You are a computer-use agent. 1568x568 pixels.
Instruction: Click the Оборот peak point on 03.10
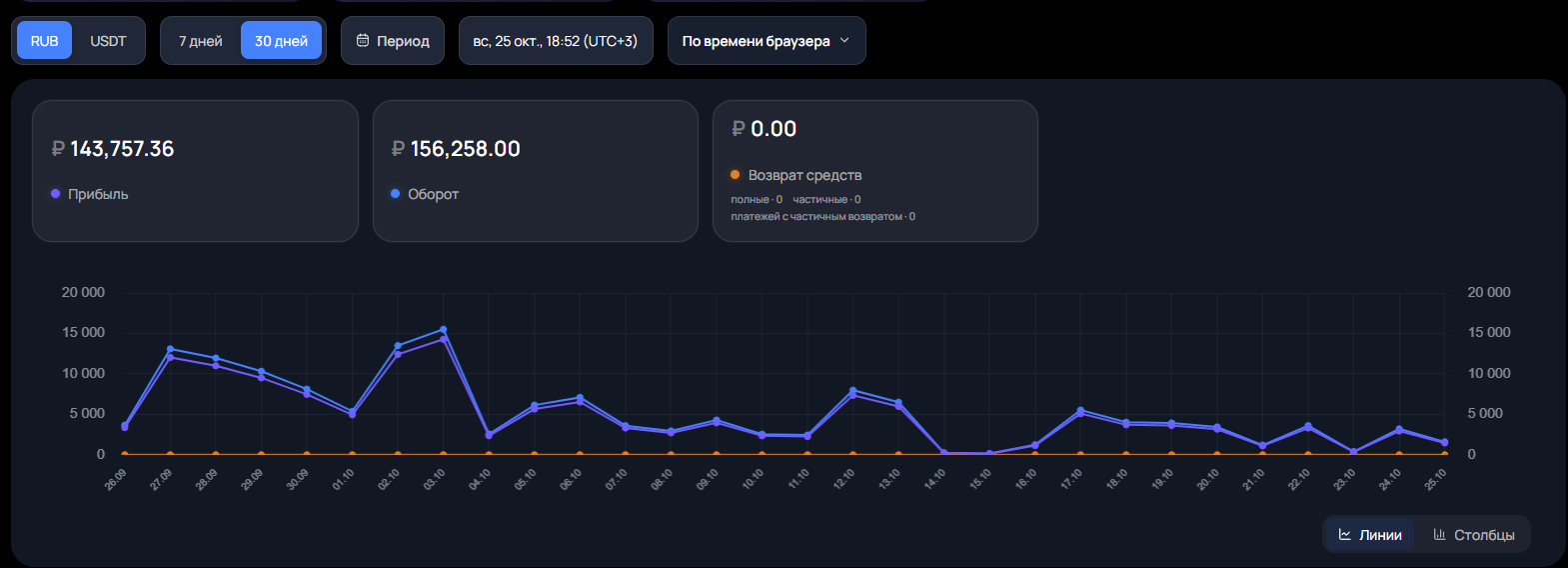point(444,330)
